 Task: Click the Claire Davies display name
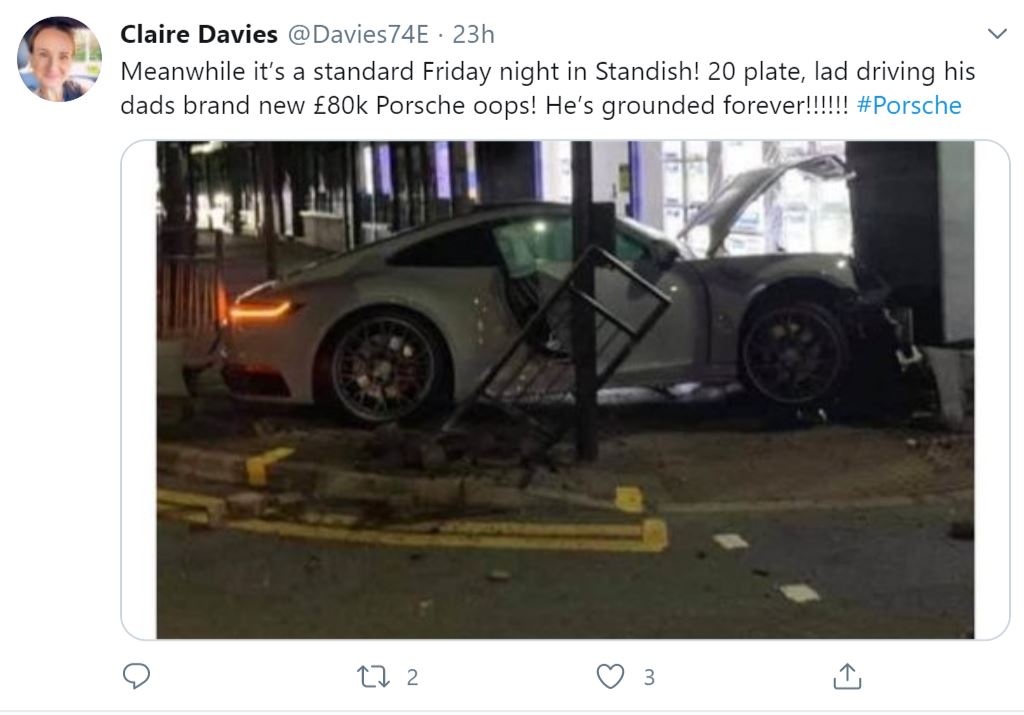click(x=199, y=34)
